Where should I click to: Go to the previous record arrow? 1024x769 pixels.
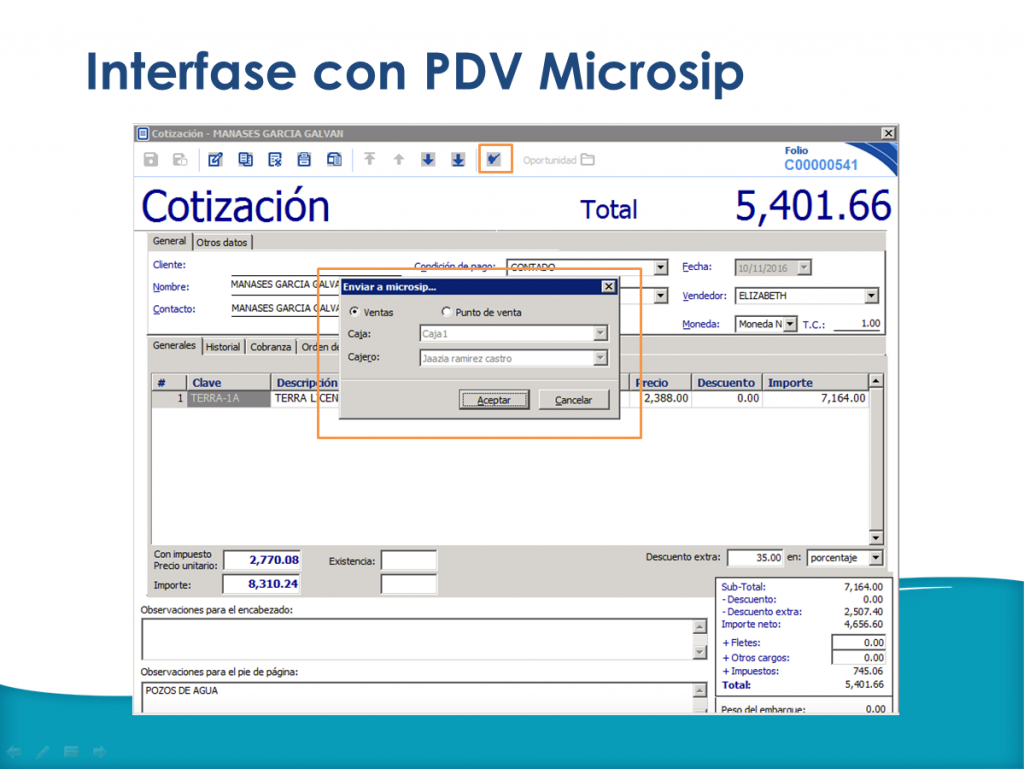[x=399, y=159]
